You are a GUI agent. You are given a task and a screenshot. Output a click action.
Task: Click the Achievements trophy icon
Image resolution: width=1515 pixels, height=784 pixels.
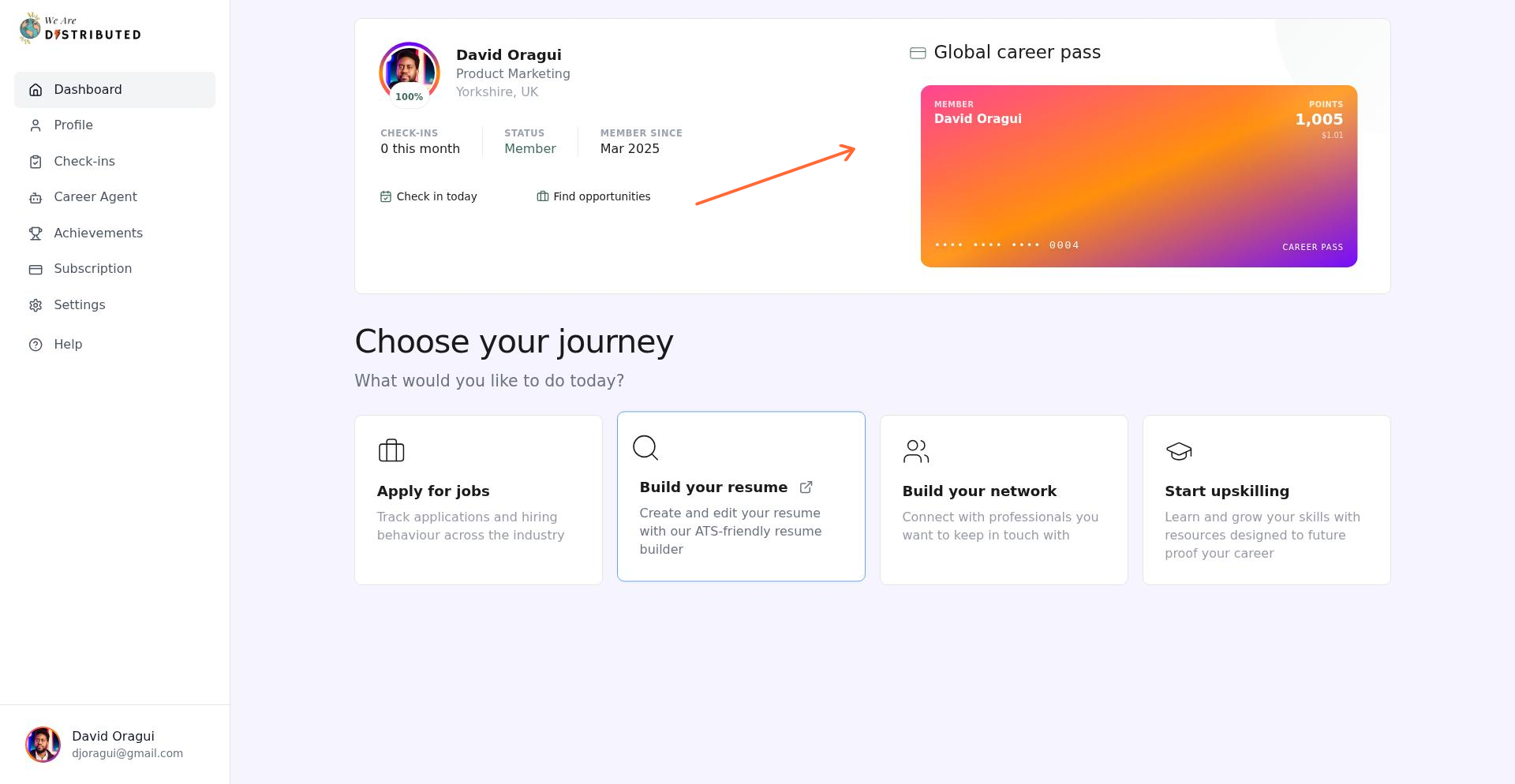[36, 233]
